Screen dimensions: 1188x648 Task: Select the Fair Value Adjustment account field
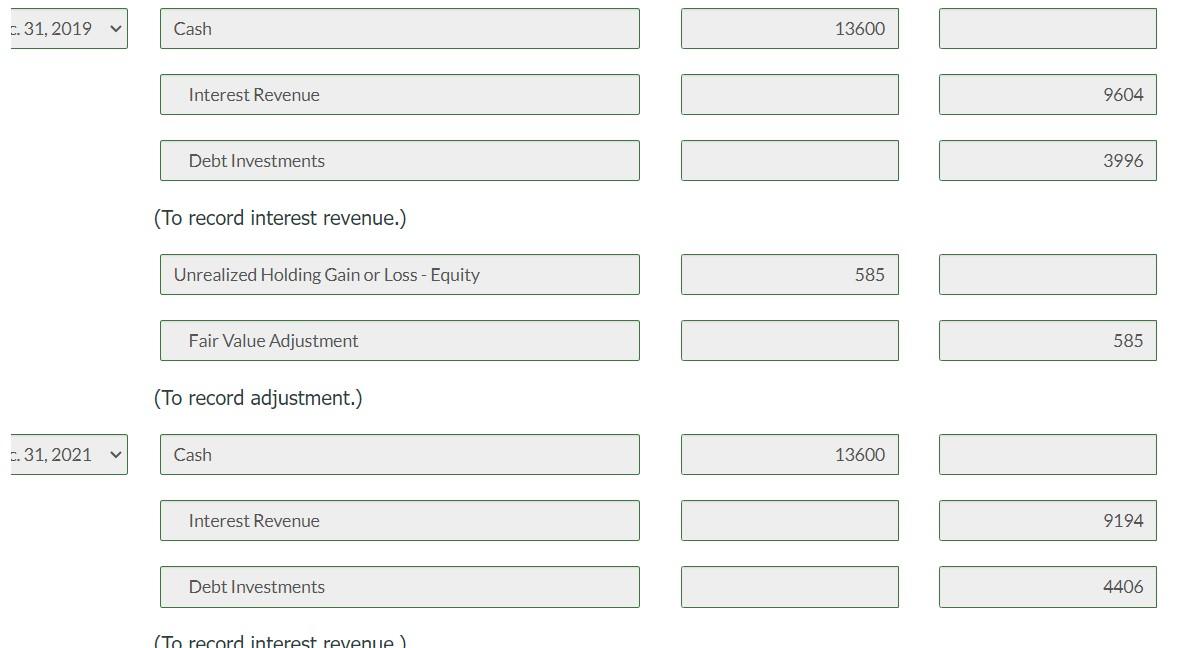[399, 340]
